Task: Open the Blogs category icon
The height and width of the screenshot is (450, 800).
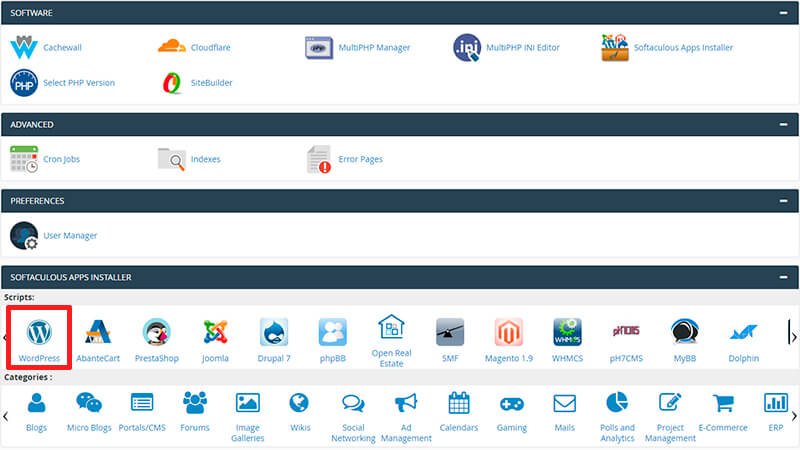Action: (36, 403)
